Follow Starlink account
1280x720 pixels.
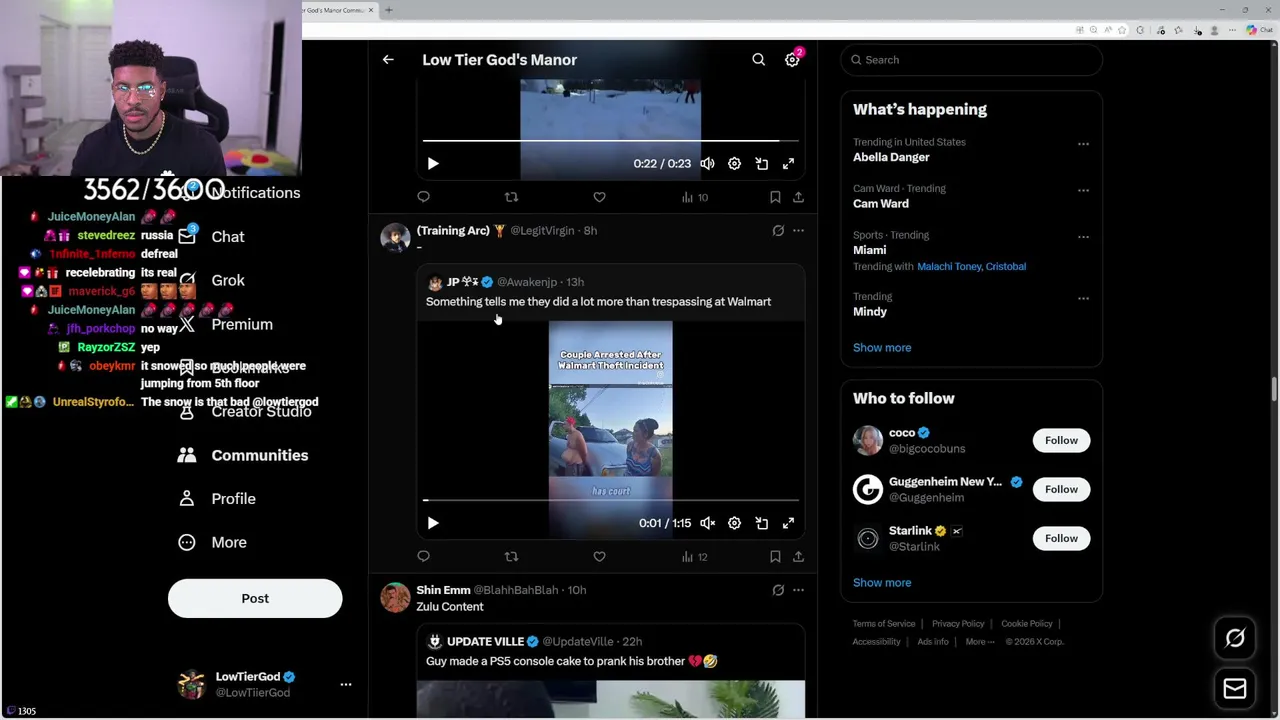point(1061,539)
